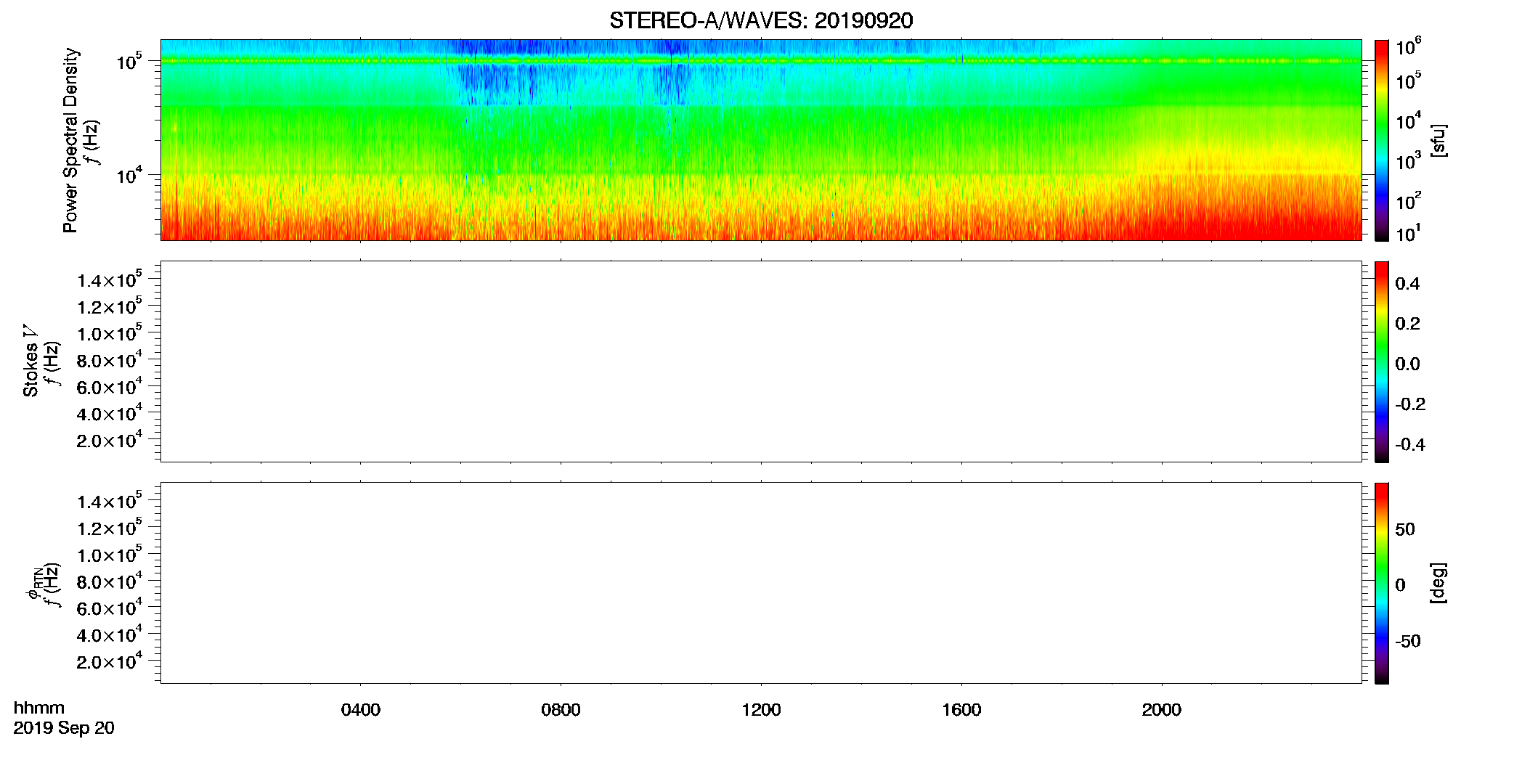
Task: Click the [sfu] unit label
Action: click(1438, 141)
